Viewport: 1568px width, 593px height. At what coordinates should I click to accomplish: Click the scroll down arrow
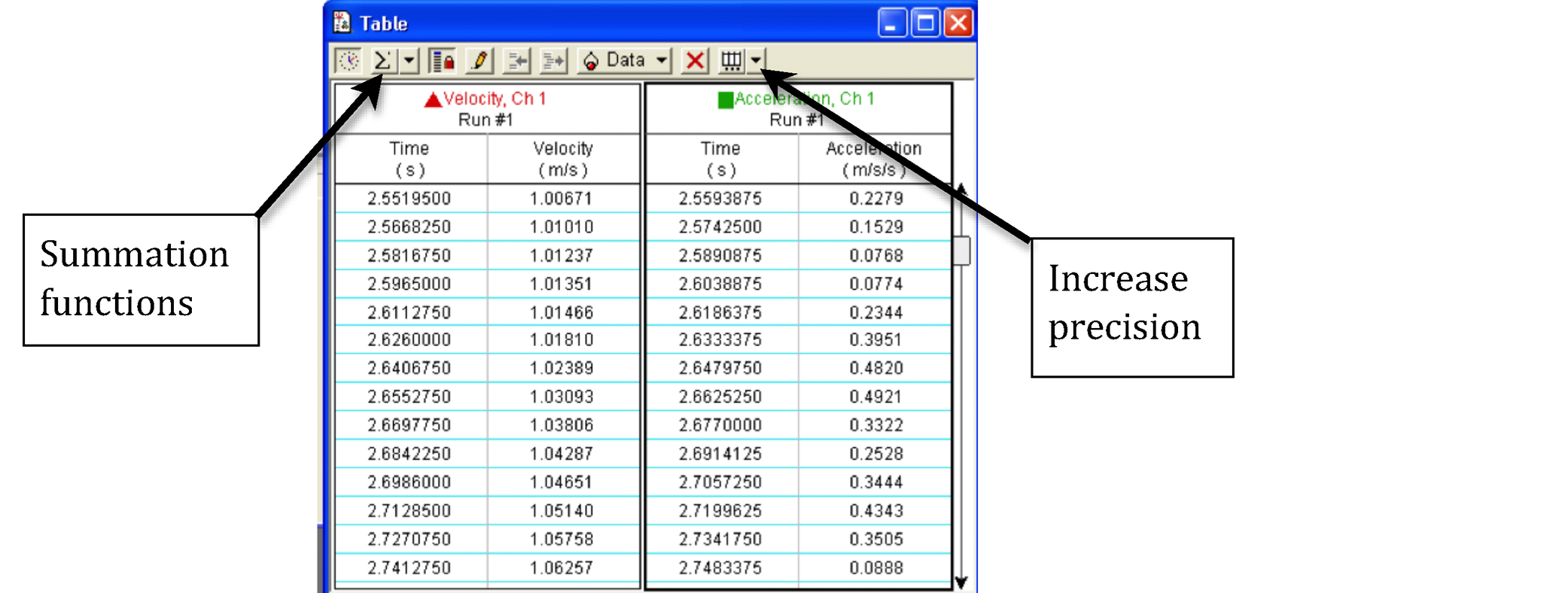[x=961, y=582]
